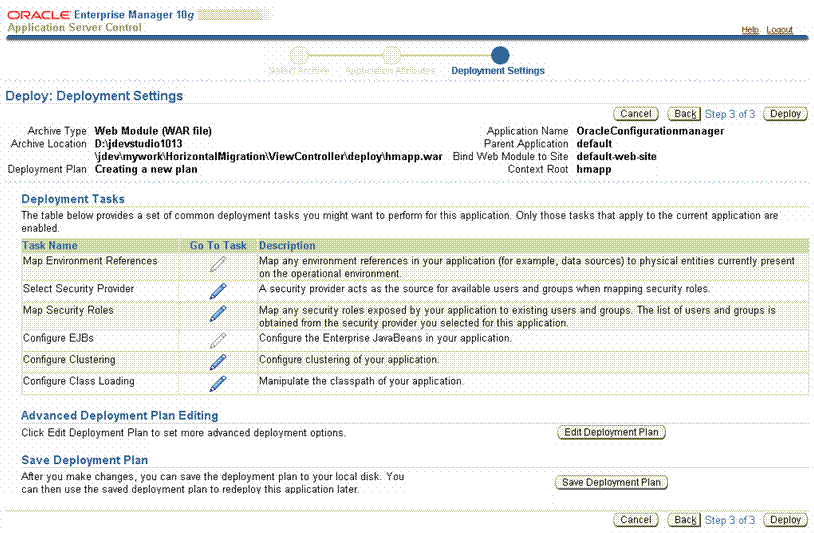Viewport: 814px width, 533px height.
Task: Click the Deploy: Deployment Settings page title
Action: coord(94,96)
